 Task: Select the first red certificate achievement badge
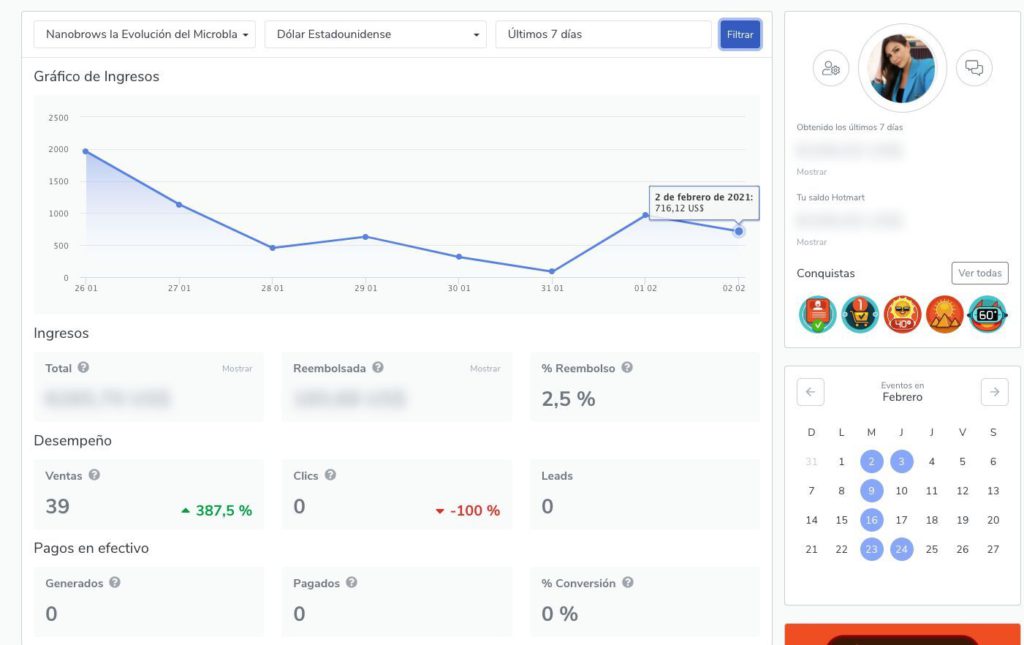coord(817,315)
